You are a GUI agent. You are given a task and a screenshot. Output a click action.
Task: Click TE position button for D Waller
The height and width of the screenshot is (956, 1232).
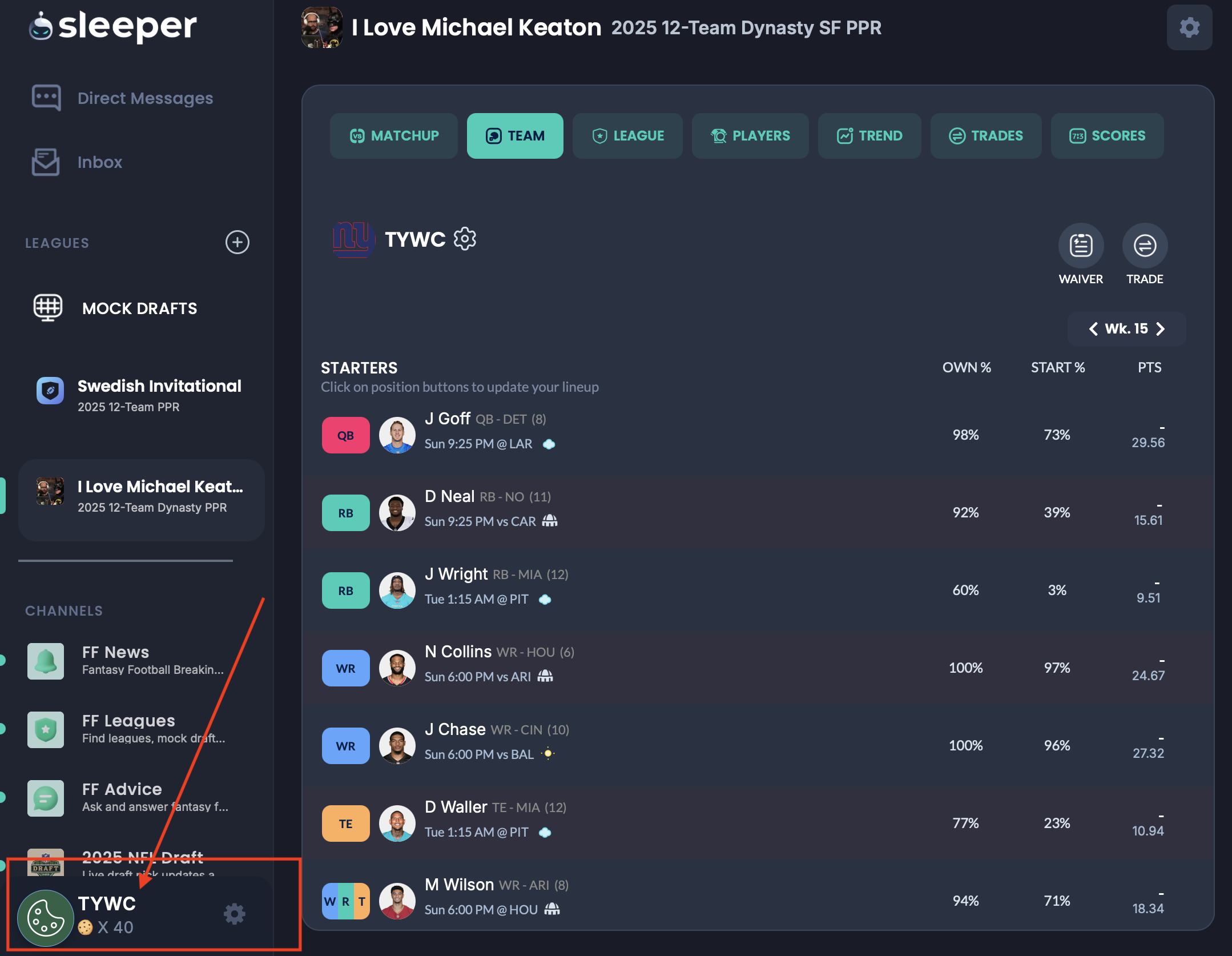[x=345, y=824]
